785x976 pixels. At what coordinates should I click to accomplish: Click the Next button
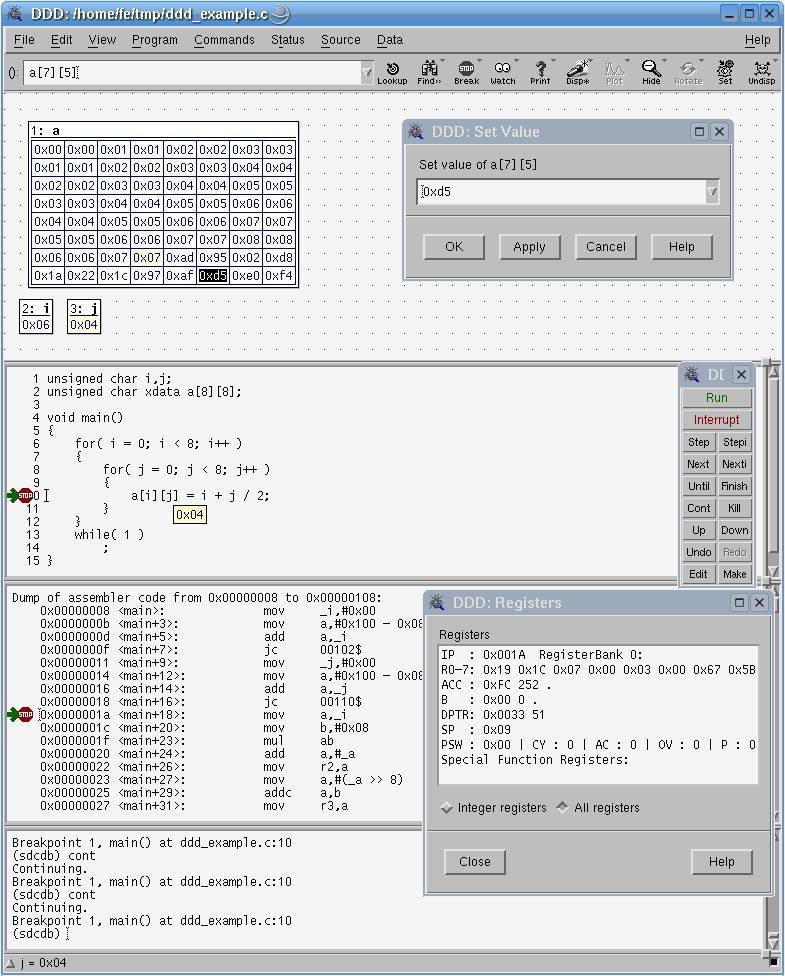(698, 464)
